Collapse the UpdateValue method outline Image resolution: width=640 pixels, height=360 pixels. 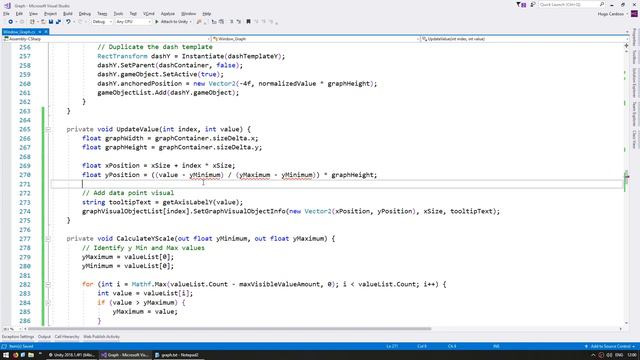(48, 129)
